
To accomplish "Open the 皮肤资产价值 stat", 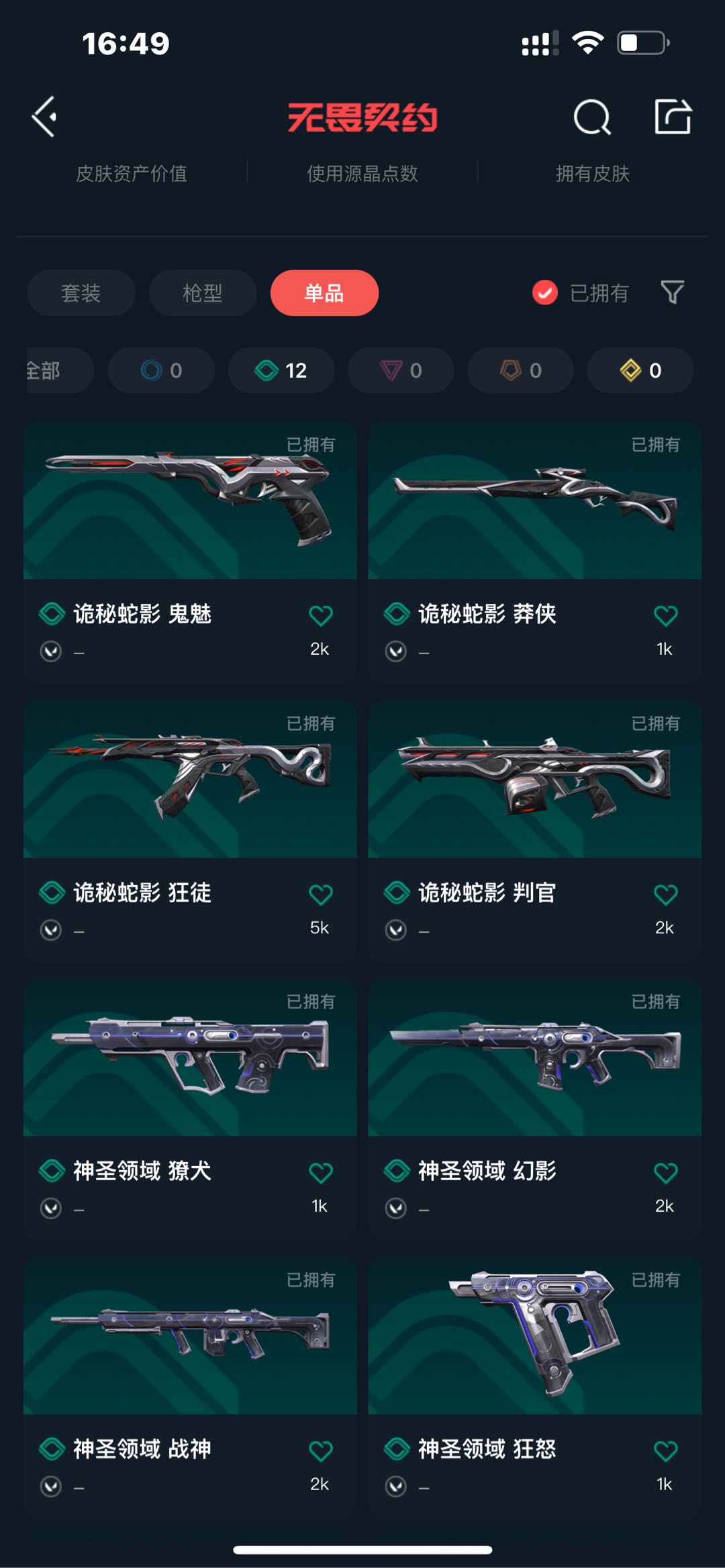I will coord(132,173).
